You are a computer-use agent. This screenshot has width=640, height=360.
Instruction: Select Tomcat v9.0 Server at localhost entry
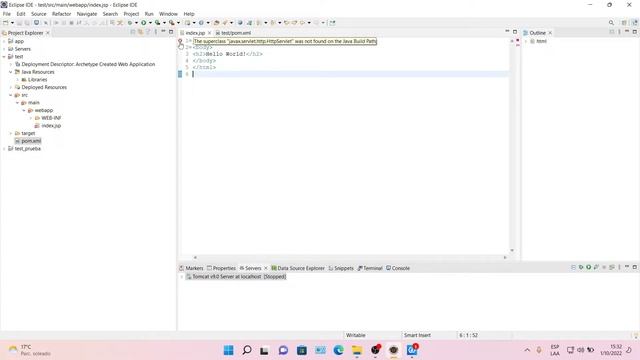(x=236, y=277)
